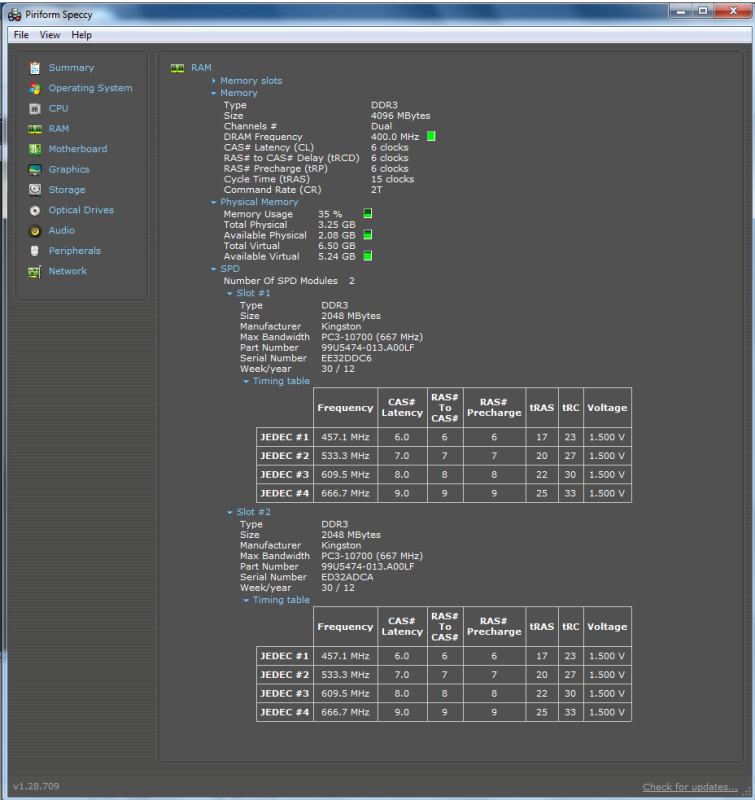755x800 pixels.
Task: Click the Check for updates link
Action: (x=689, y=787)
